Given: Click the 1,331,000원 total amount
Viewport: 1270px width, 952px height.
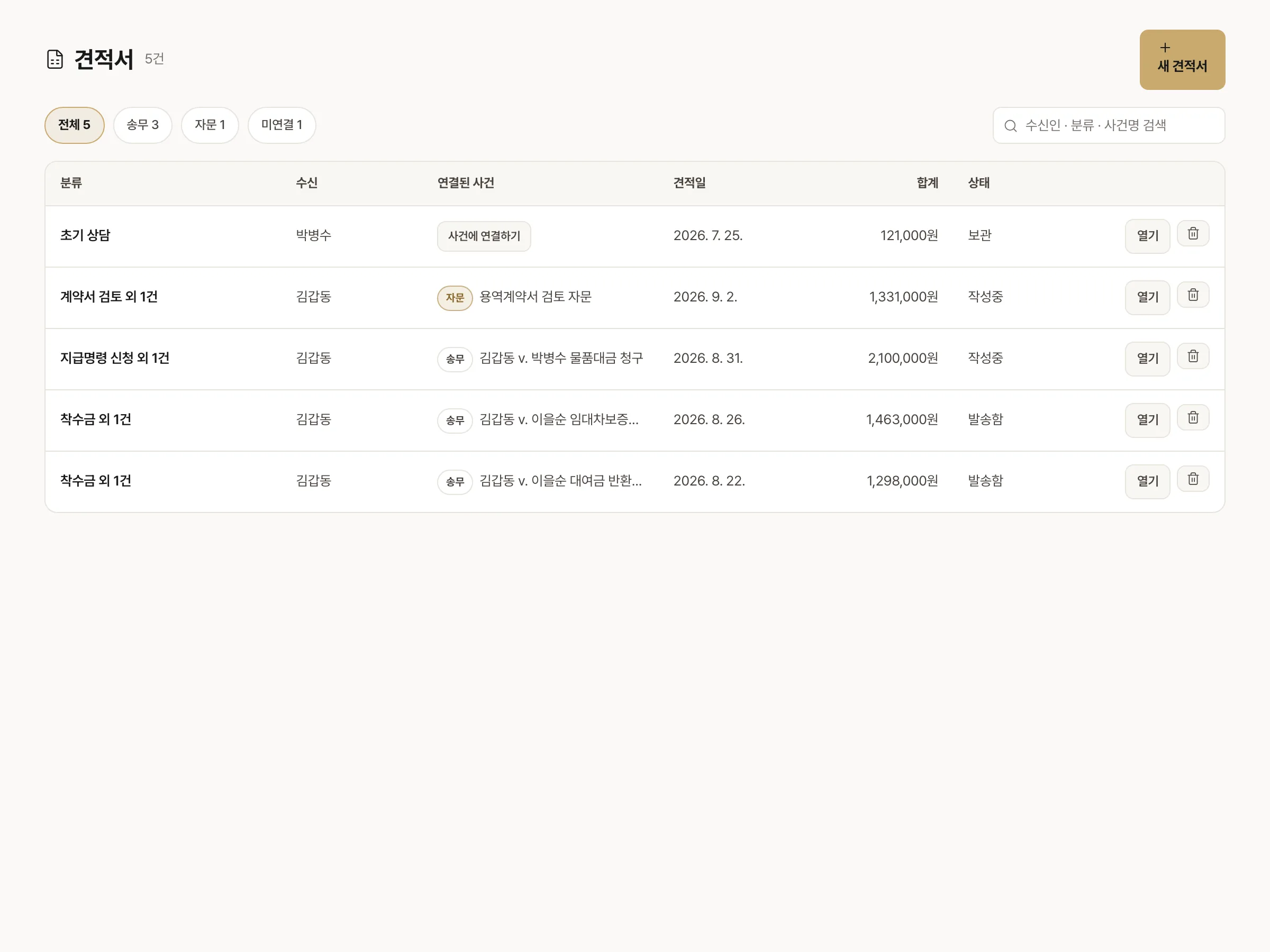Looking at the screenshot, I should tap(904, 297).
